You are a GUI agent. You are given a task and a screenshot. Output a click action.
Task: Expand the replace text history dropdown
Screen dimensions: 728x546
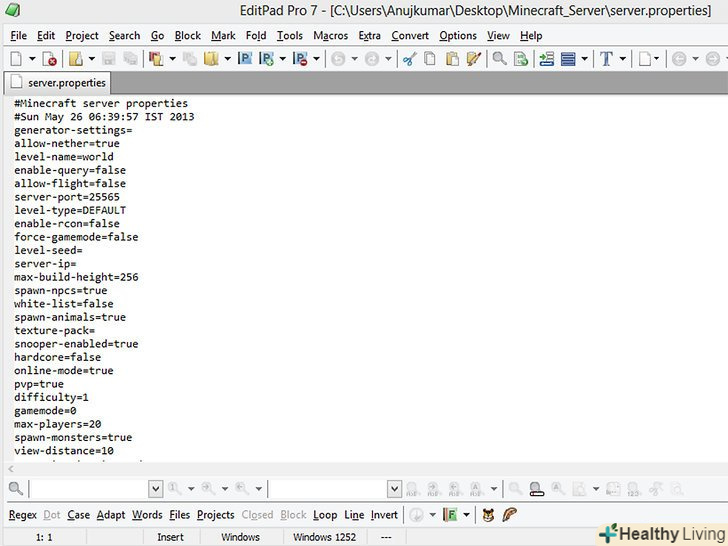point(395,489)
